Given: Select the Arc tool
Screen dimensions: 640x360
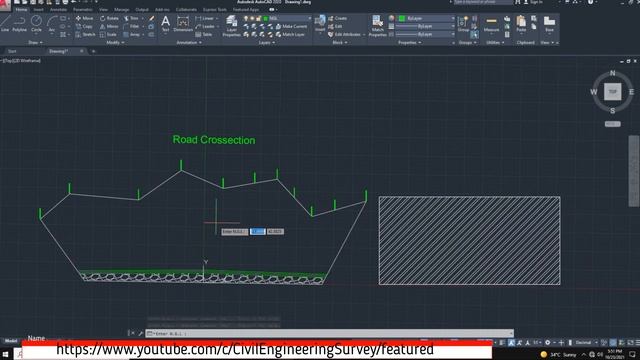Looking at the screenshot, I should click(x=52, y=23).
